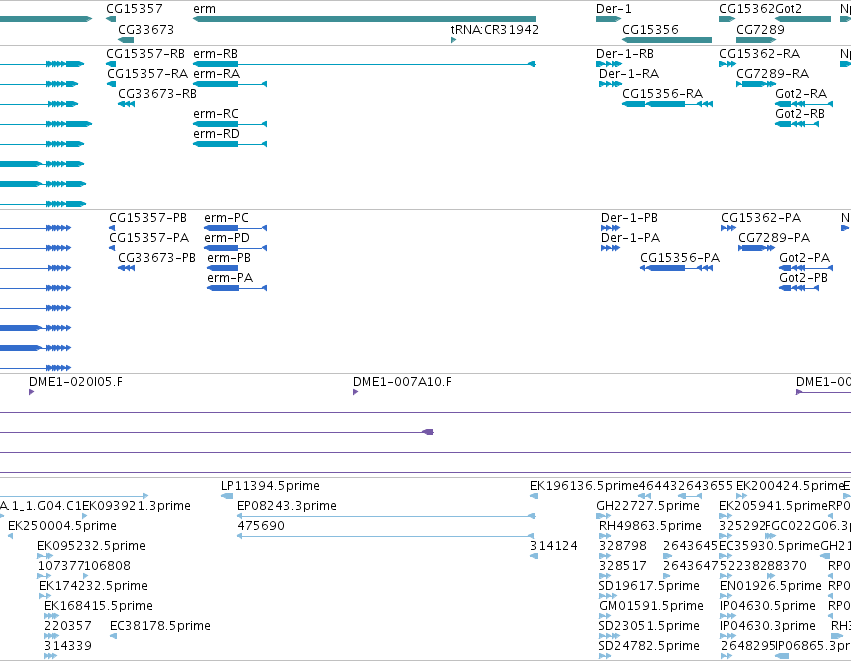Select the erm-RD transcript glyph
The image size is (851, 661).
point(230,144)
